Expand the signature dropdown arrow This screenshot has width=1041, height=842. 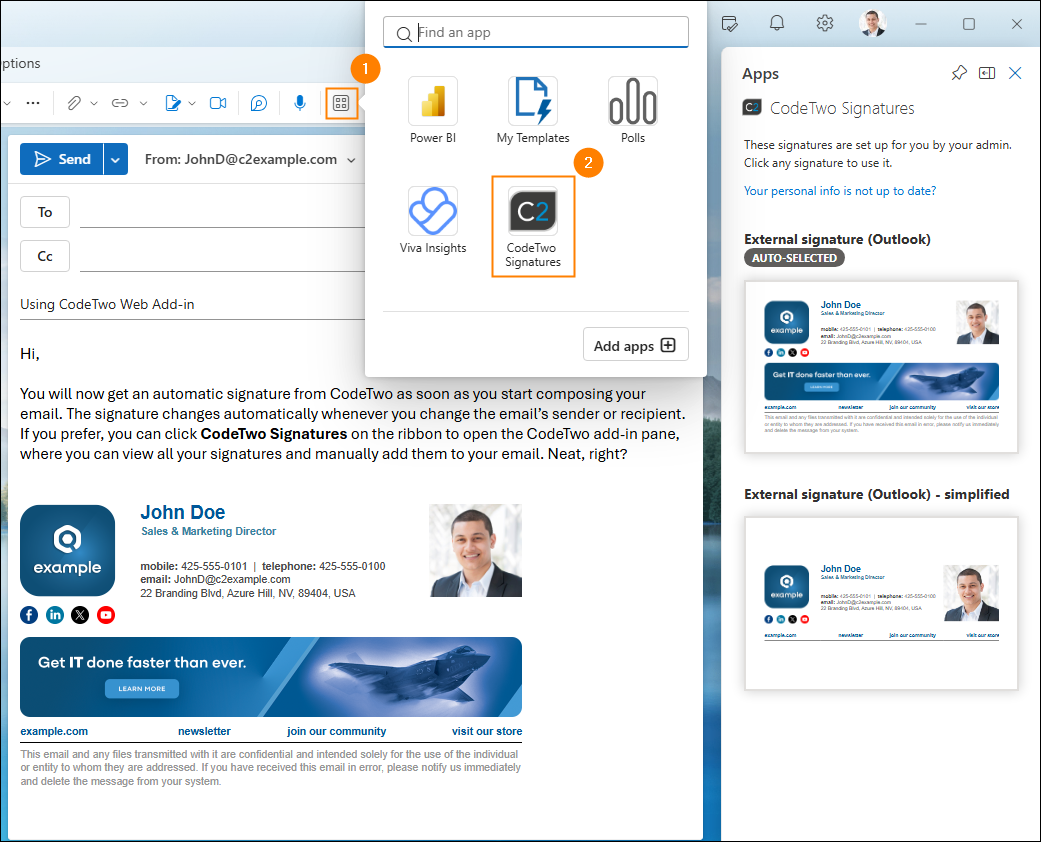[192, 104]
